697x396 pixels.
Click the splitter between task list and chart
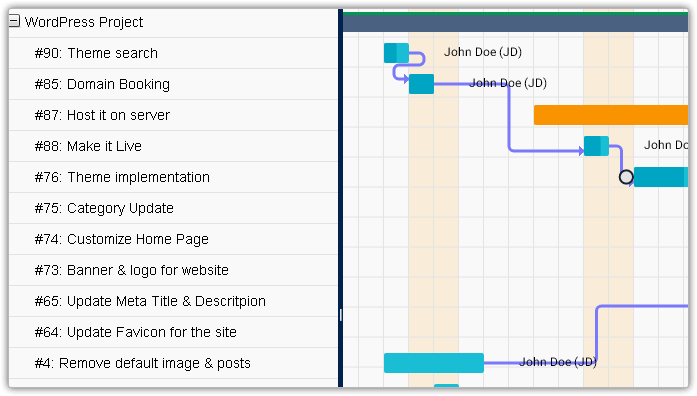pos(340,198)
